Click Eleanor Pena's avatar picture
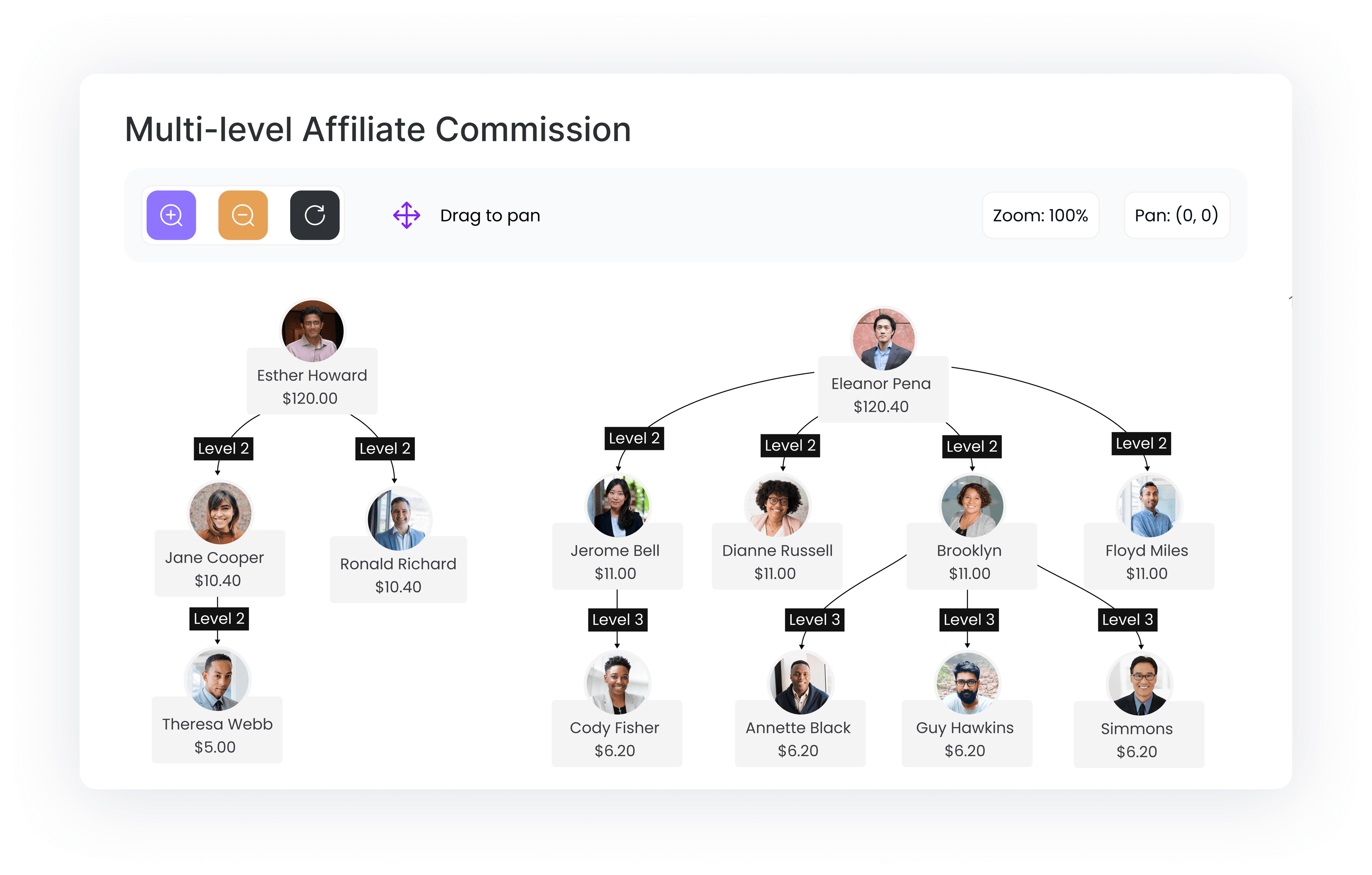This screenshot has height=875, width=1372. (x=883, y=339)
